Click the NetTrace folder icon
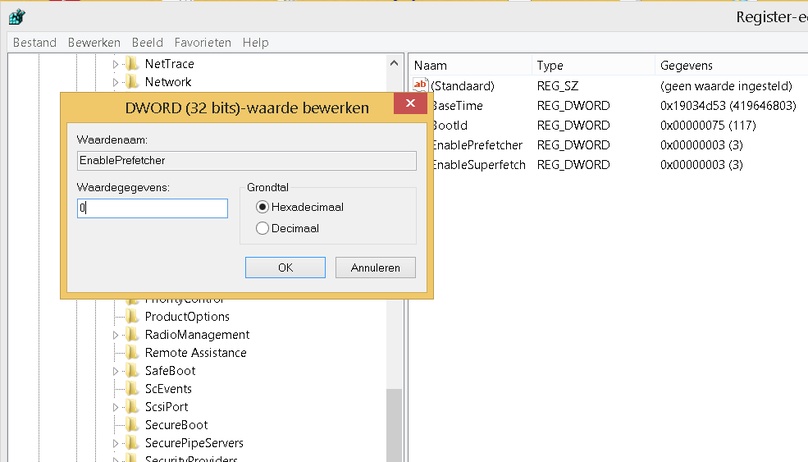Image resolution: width=808 pixels, height=462 pixels. 132,64
